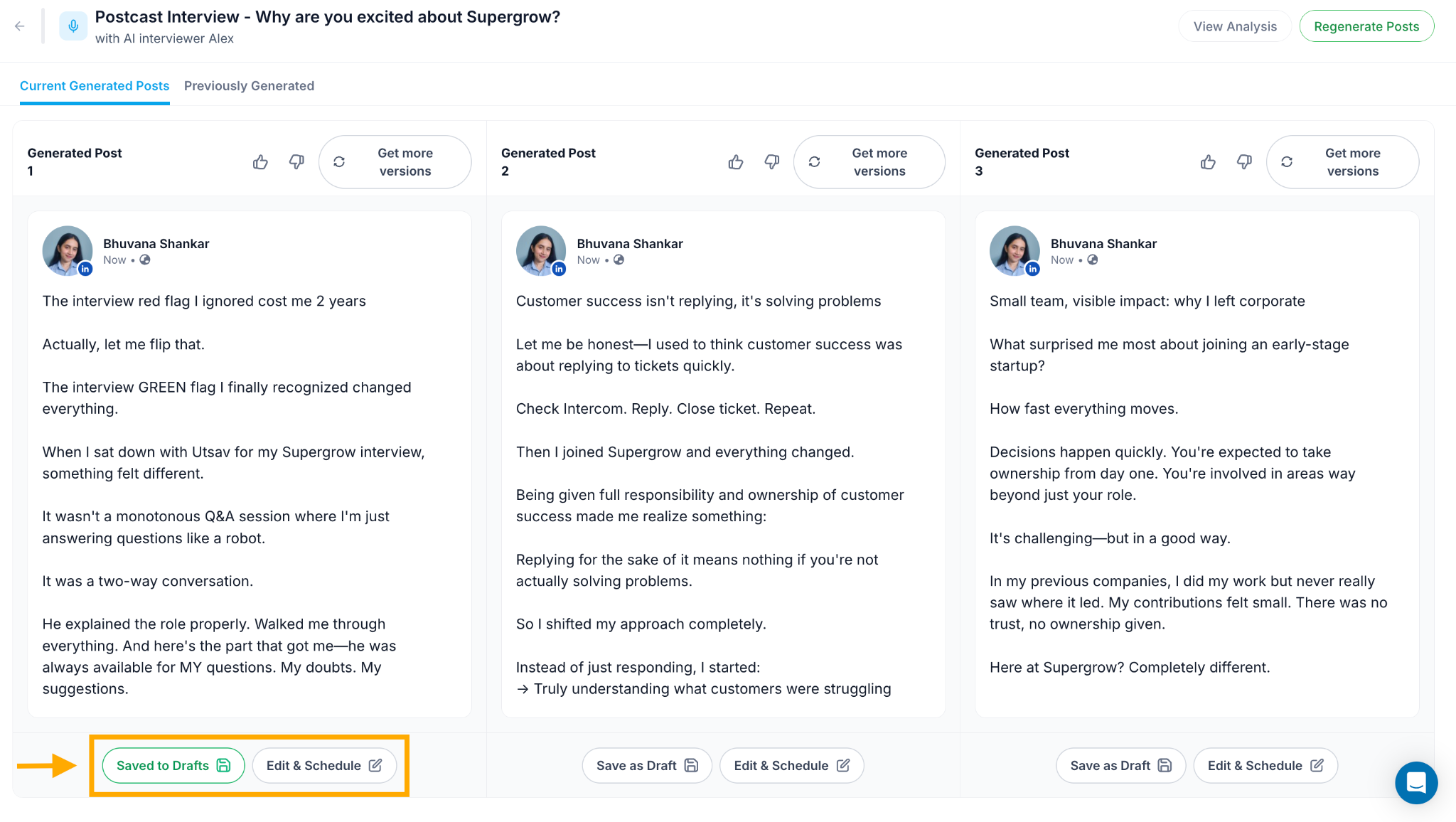Thumbs down Generated Post 1
This screenshot has height=822, width=1456.
click(x=296, y=162)
